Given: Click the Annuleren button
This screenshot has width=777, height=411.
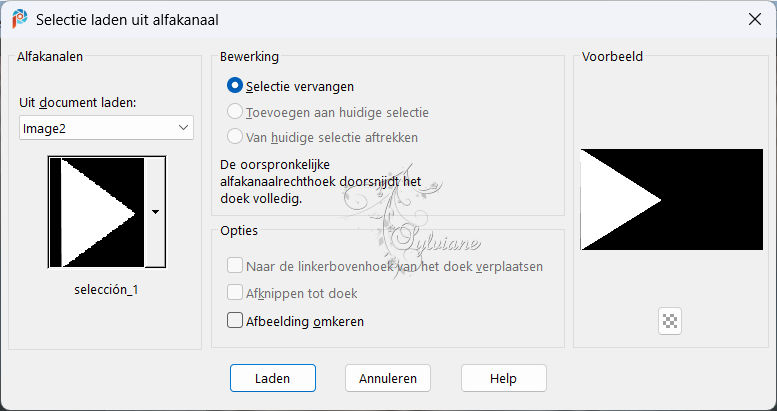Looking at the screenshot, I should 388,378.
